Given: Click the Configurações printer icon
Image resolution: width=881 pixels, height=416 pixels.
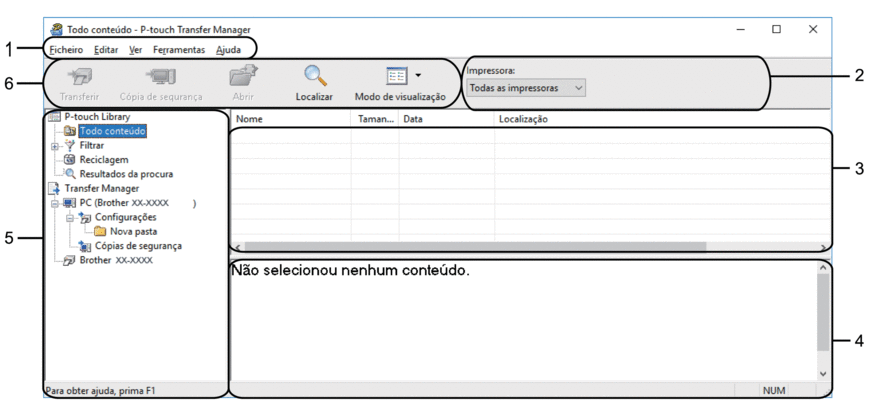Looking at the screenshot, I should (86, 218).
